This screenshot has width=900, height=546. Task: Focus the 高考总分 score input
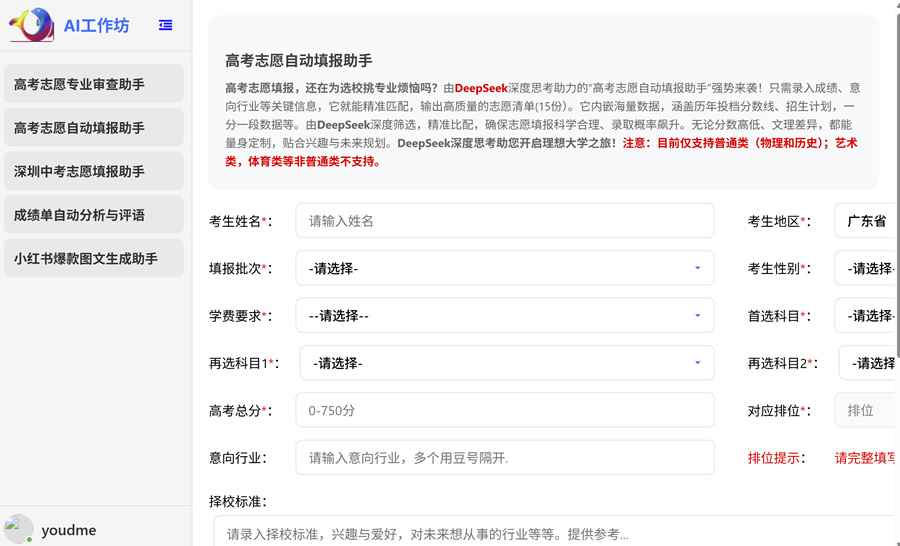point(505,410)
